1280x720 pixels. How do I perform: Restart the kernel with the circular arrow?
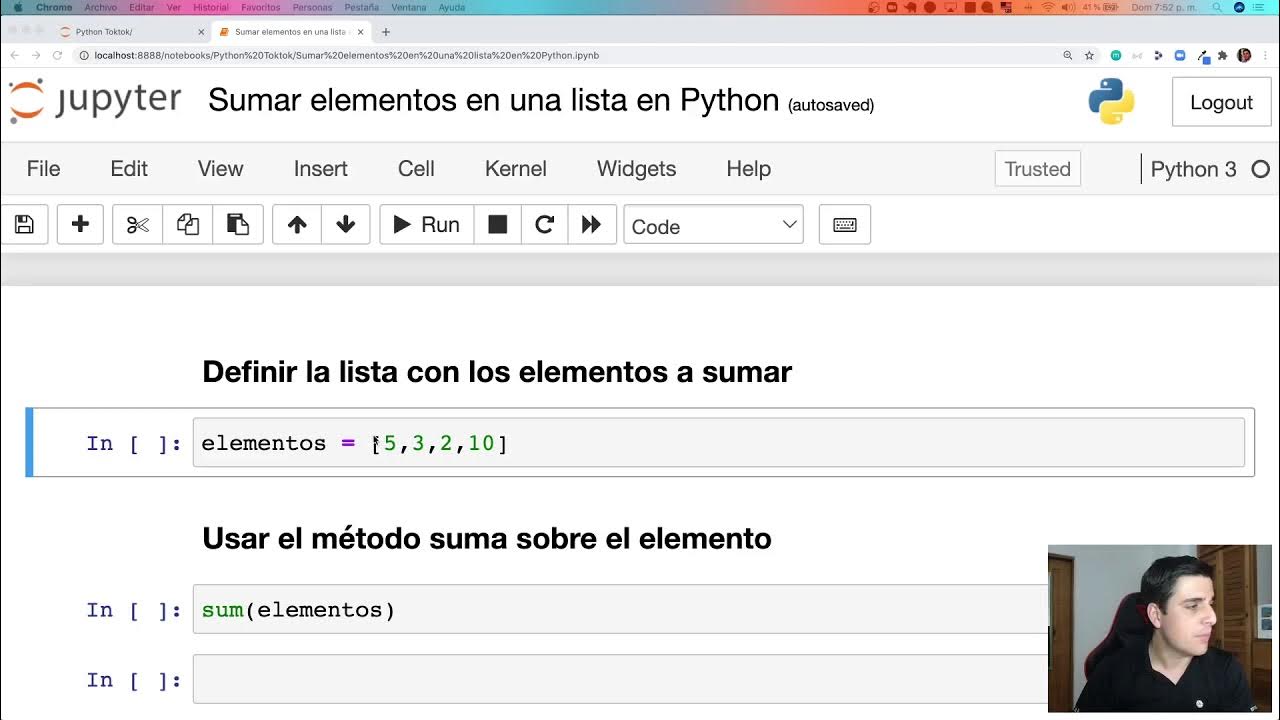tap(545, 225)
